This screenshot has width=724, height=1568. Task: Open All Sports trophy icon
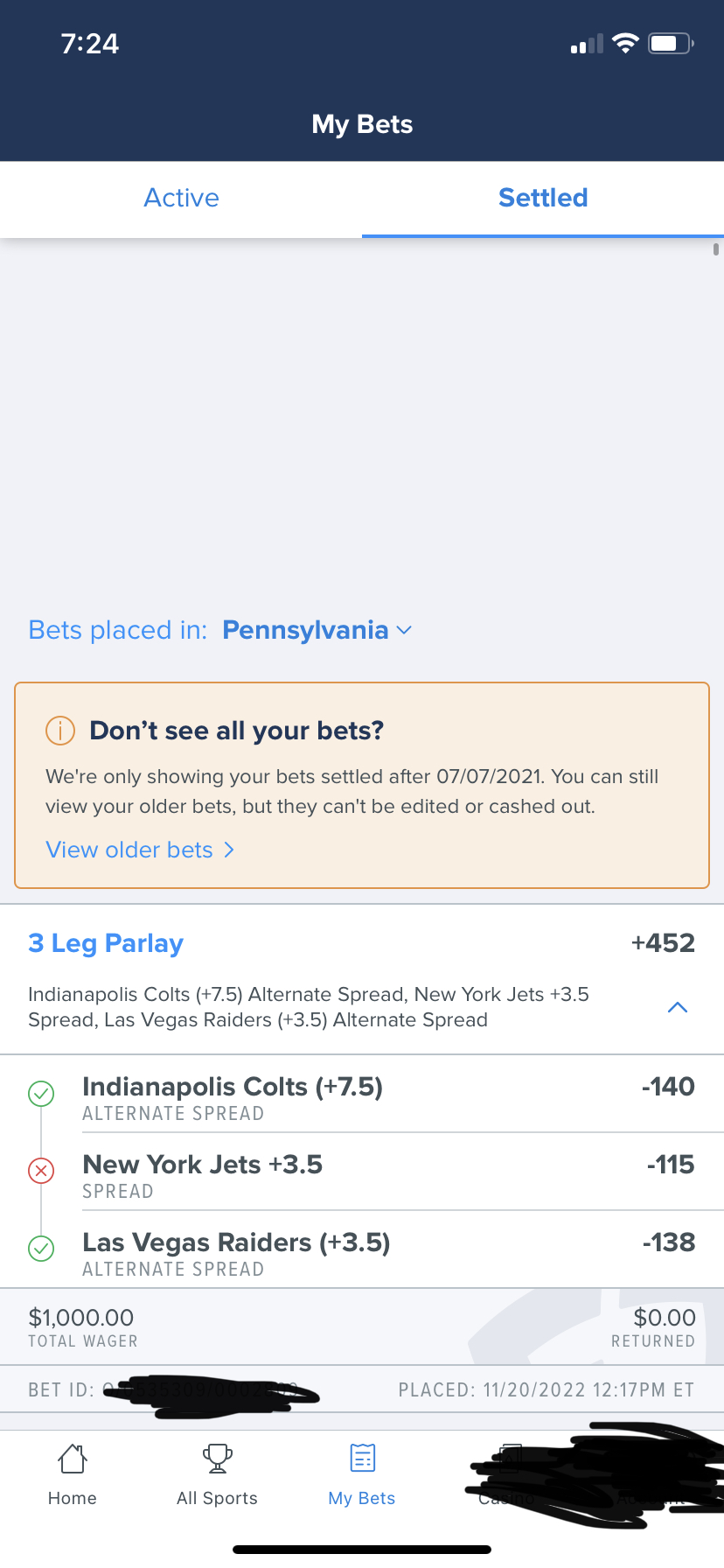point(217,1459)
